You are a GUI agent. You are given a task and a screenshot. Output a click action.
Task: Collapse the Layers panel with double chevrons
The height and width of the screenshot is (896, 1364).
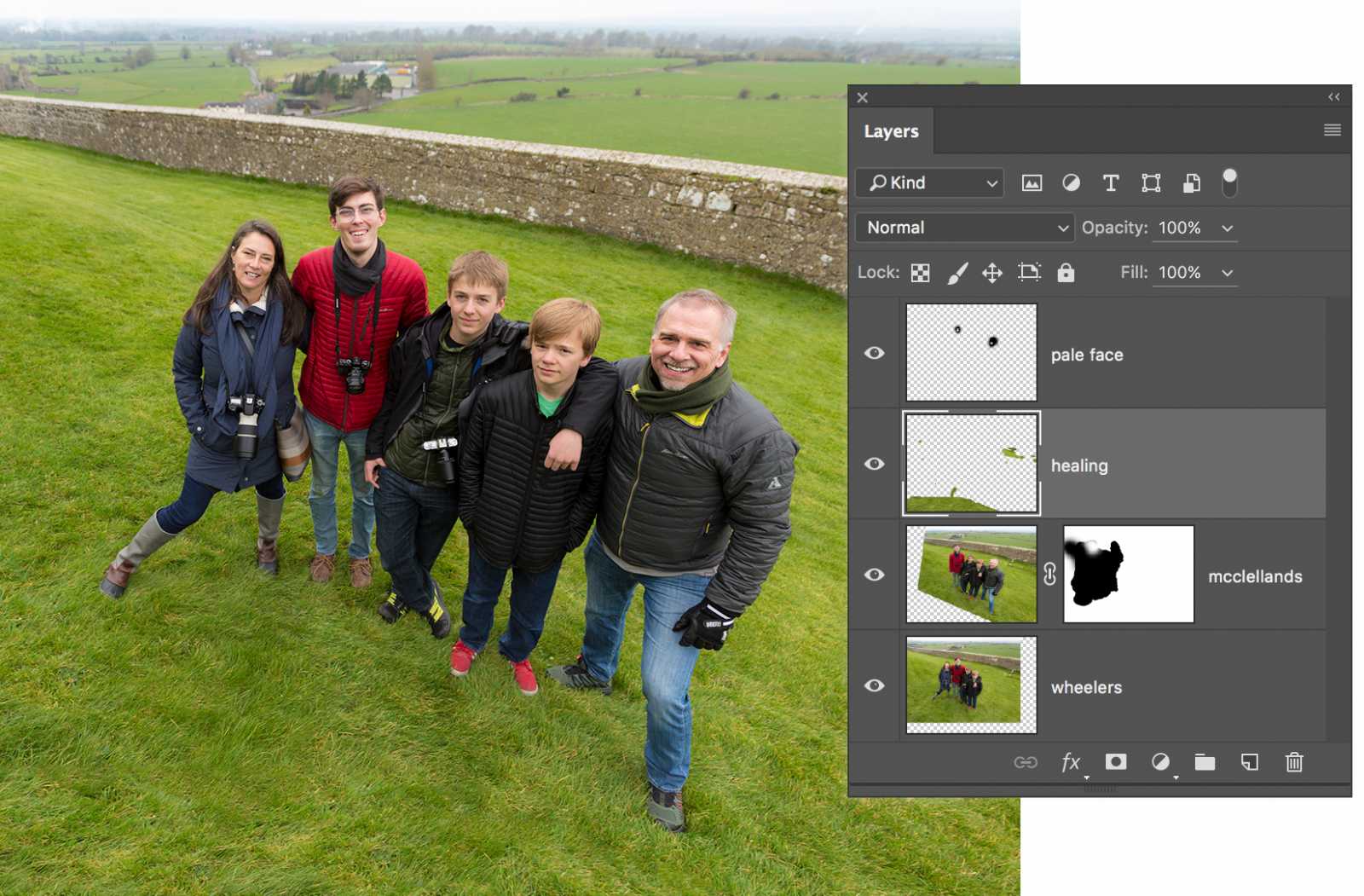click(1333, 96)
